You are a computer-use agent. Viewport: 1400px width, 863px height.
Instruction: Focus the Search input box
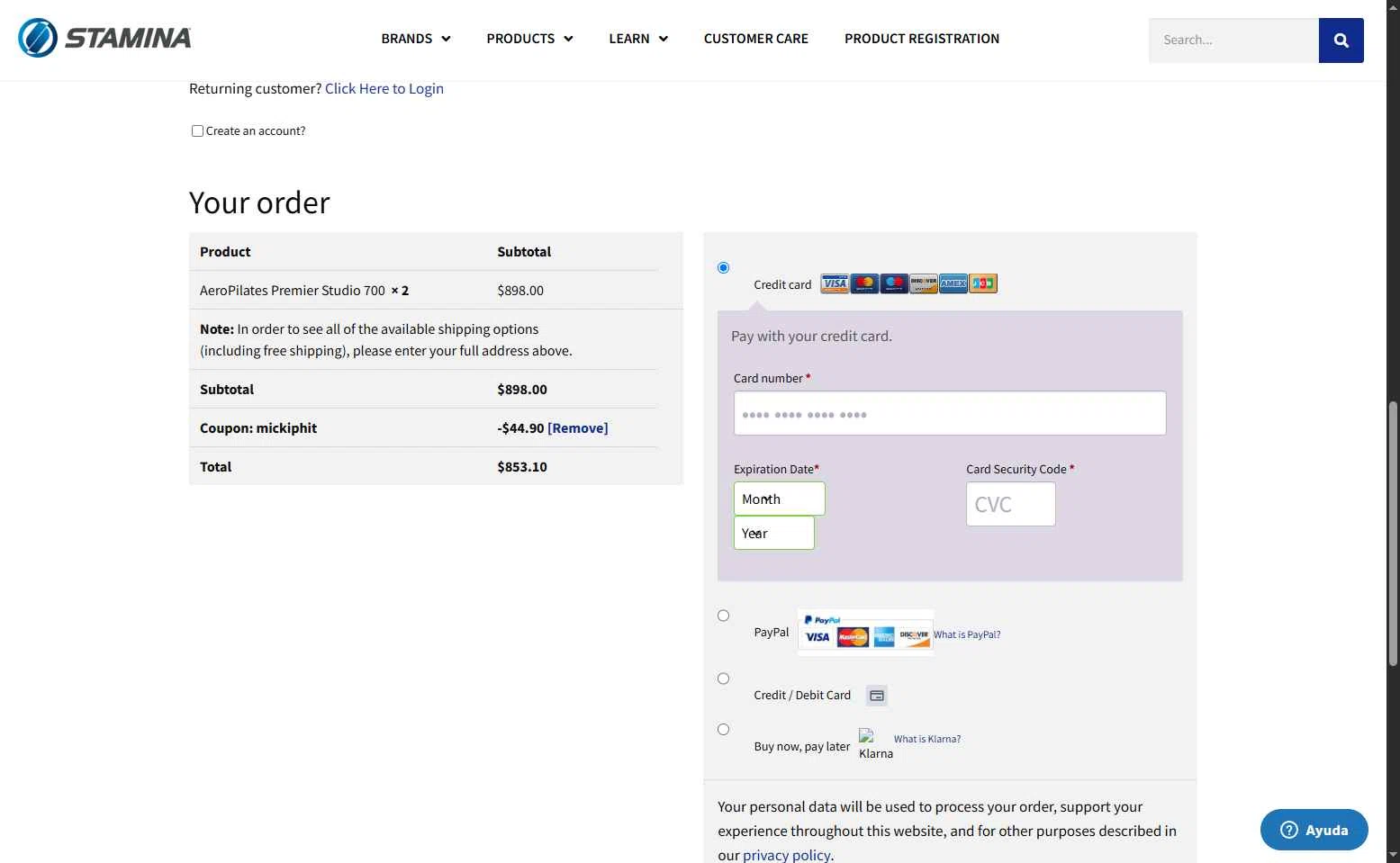click(x=1233, y=40)
